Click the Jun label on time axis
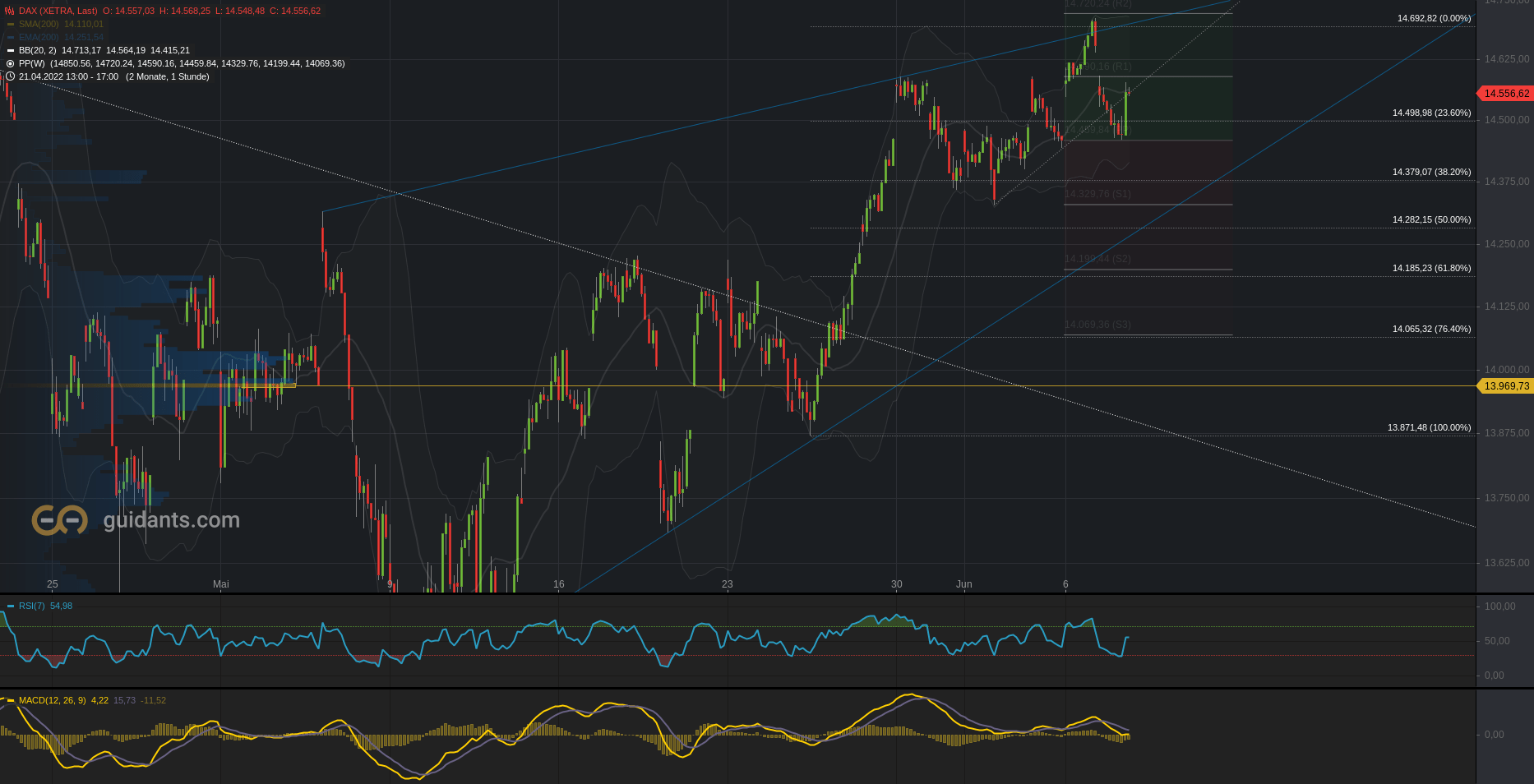1534x784 pixels. pyautogui.click(x=964, y=584)
